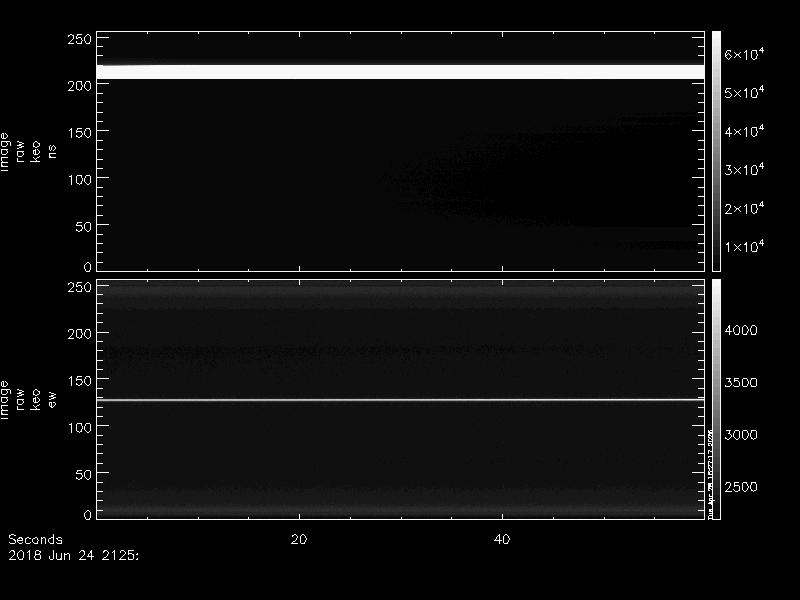Click the Seconds axis title
The width and height of the screenshot is (800, 600).
(x=35, y=539)
